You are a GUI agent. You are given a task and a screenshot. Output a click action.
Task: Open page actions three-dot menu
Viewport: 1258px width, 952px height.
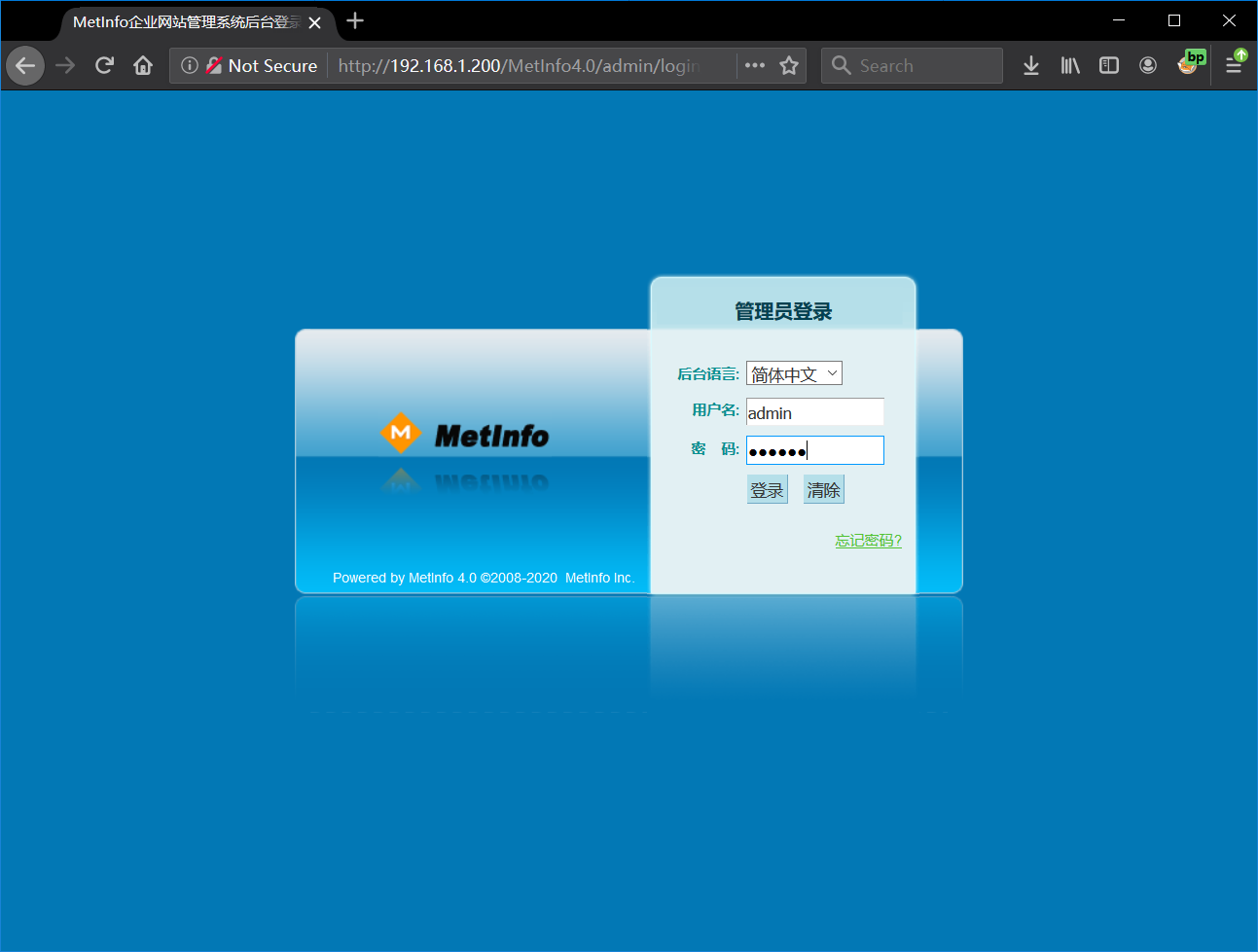755,65
